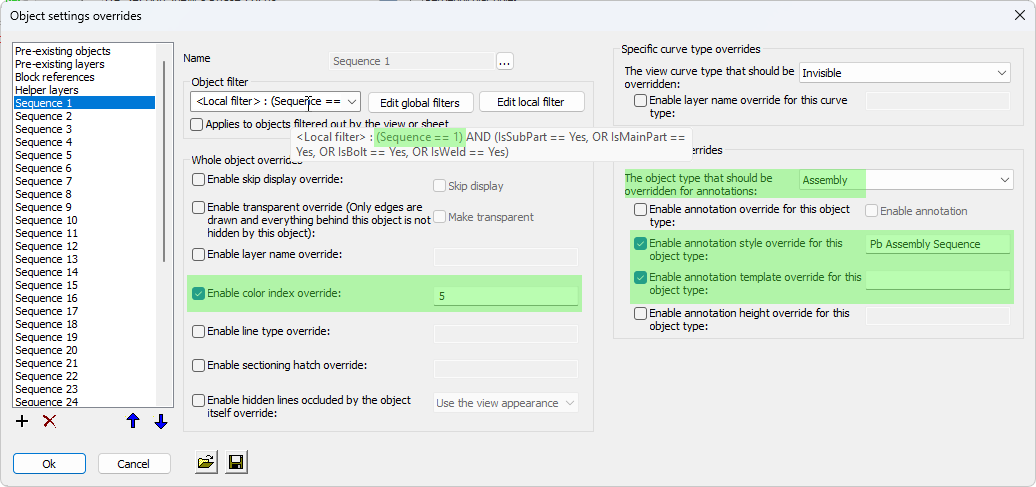The width and height of the screenshot is (1036, 487).
Task: Click the ellipsis button beside Name field
Action: pyautogui.click(x=505, y=61)
